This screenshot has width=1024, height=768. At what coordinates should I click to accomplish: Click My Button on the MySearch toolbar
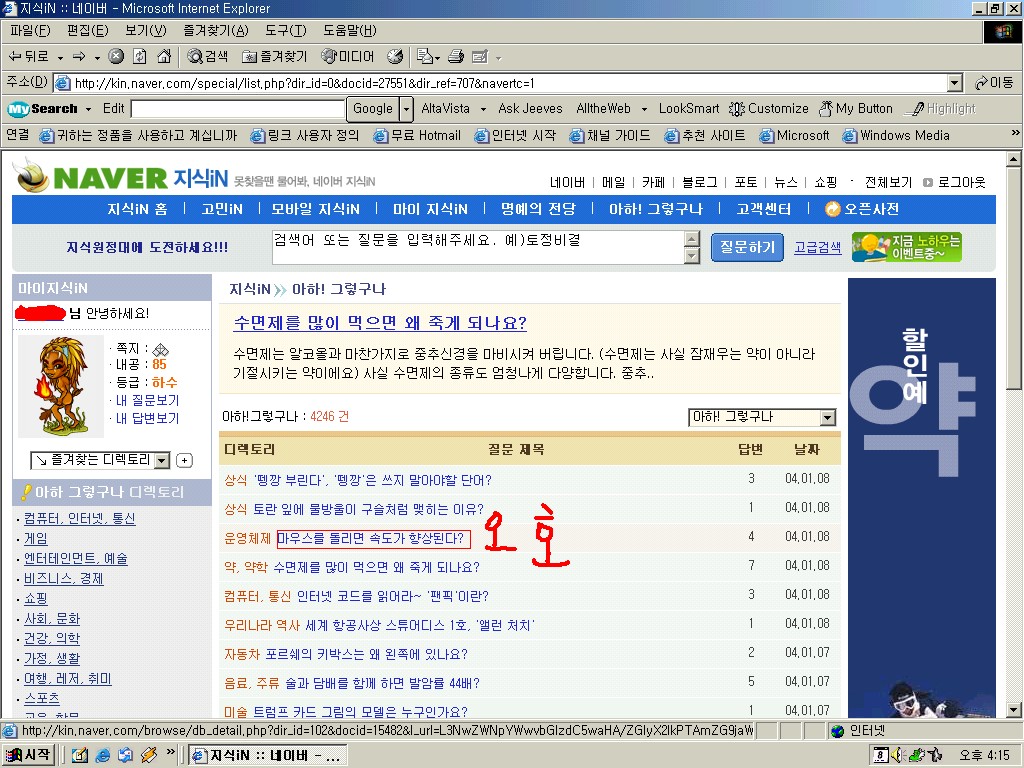click(856, 108)
